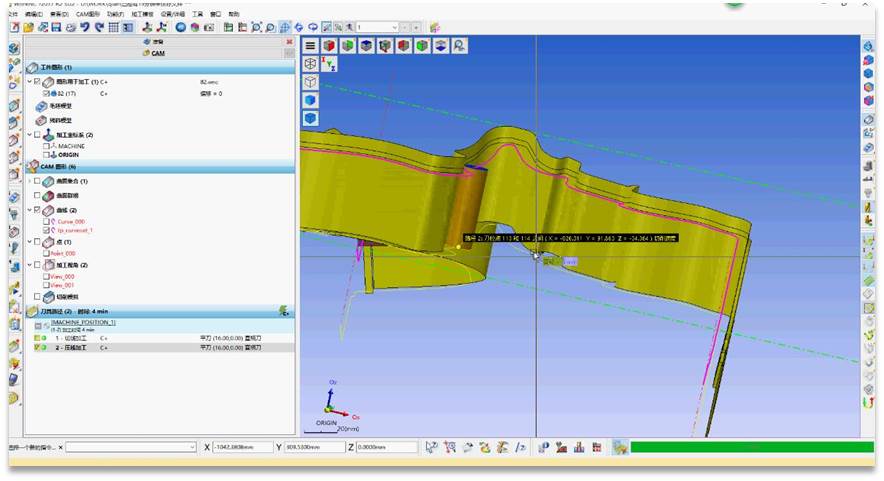
Task: Click the blue sphere shading icon
Action: click(x=180, y=27)
